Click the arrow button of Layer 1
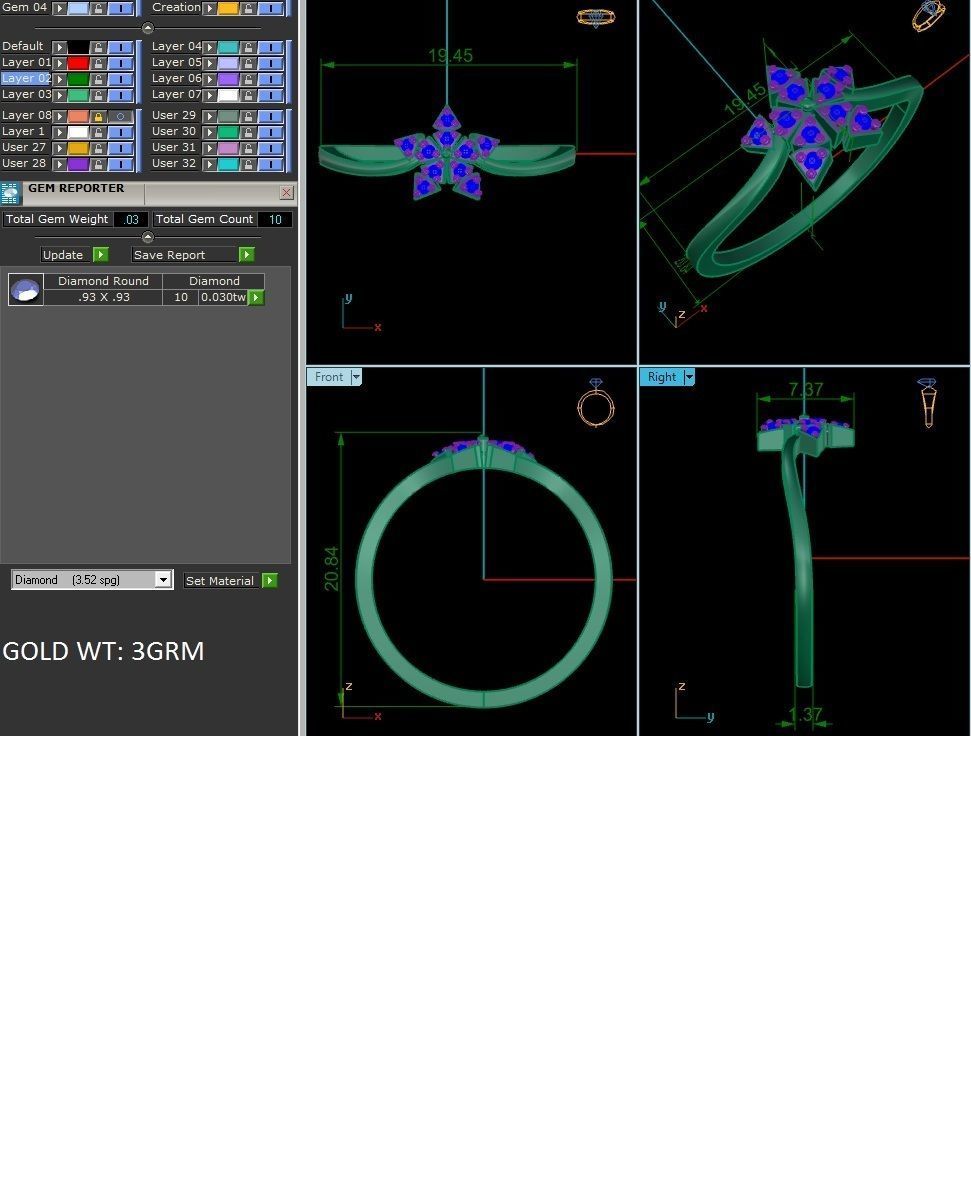971x1204 pixels. [59, 132]
